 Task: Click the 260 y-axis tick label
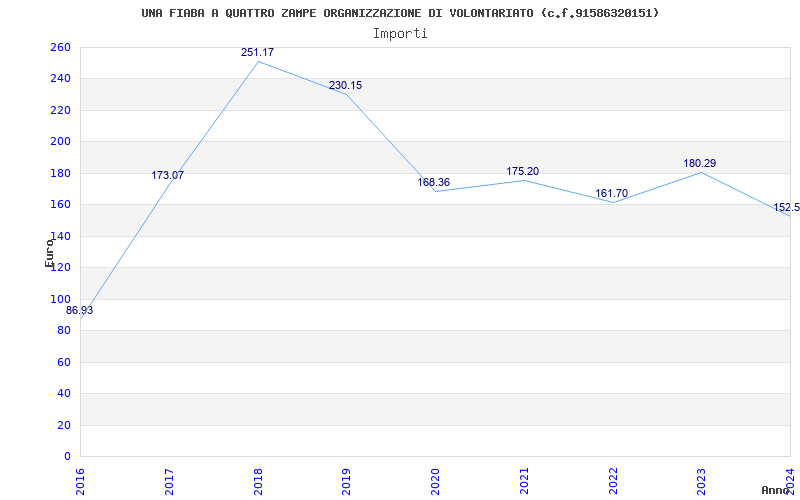(x=60, y=47)
